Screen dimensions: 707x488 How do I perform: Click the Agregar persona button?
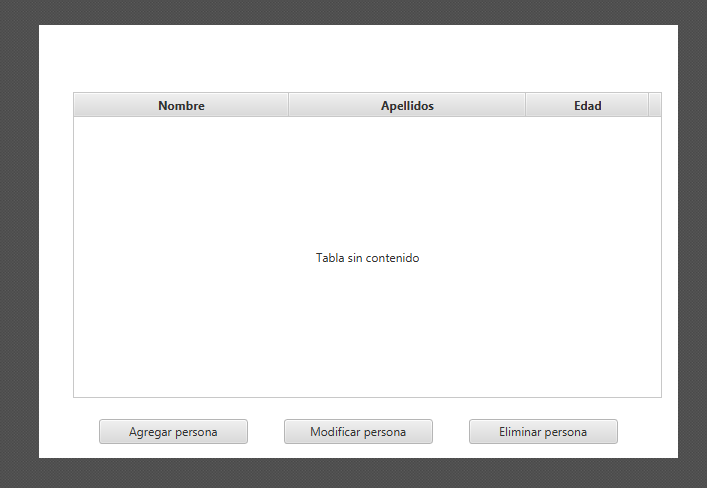[x=173, y=432]
